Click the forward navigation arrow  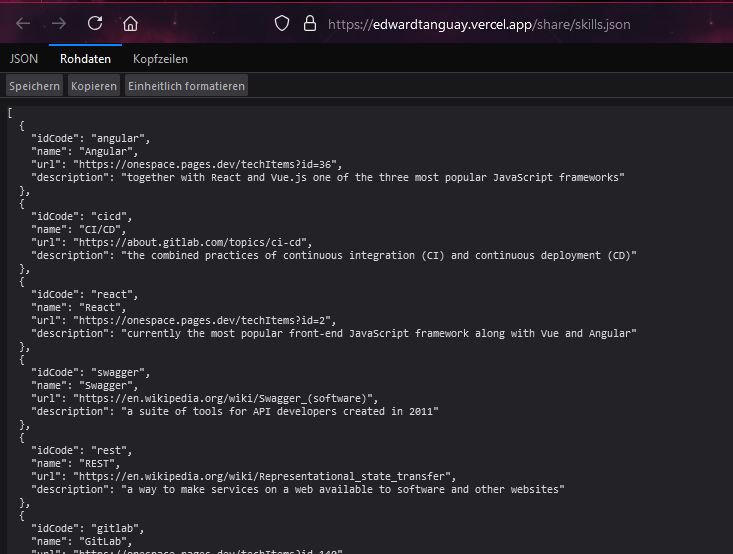[59, 23]
